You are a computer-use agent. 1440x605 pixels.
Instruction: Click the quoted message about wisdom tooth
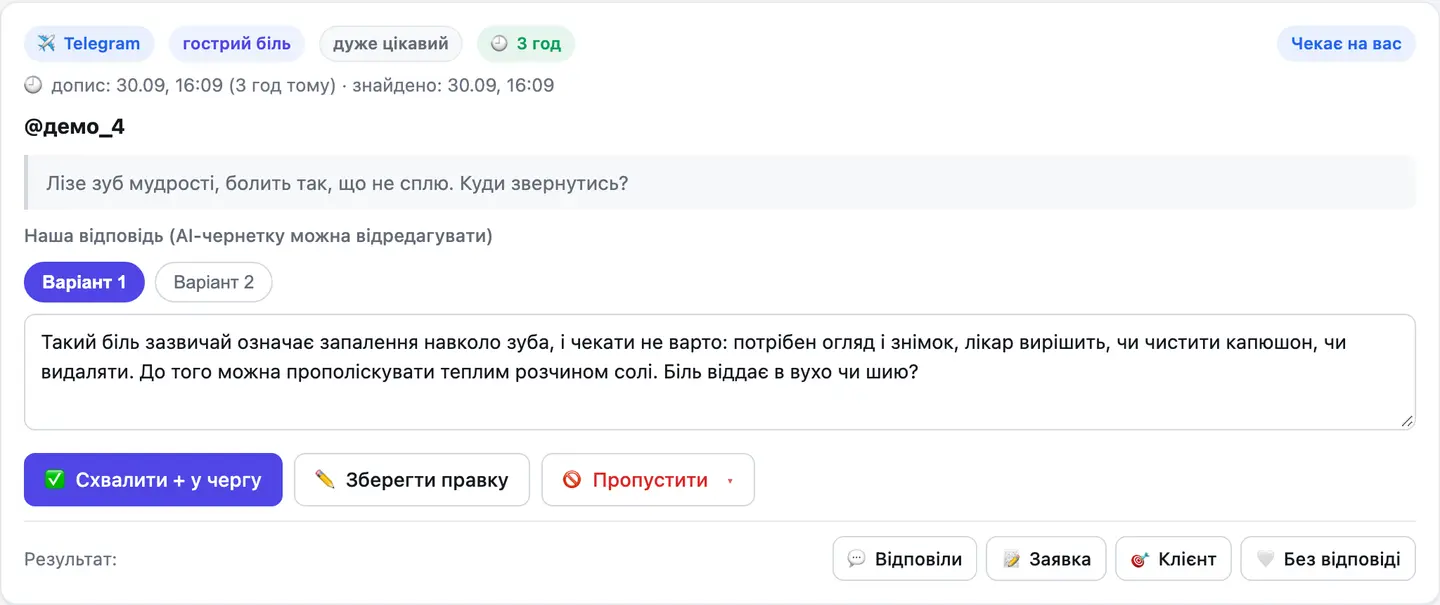pyautogui.click(x=720, y=183)
